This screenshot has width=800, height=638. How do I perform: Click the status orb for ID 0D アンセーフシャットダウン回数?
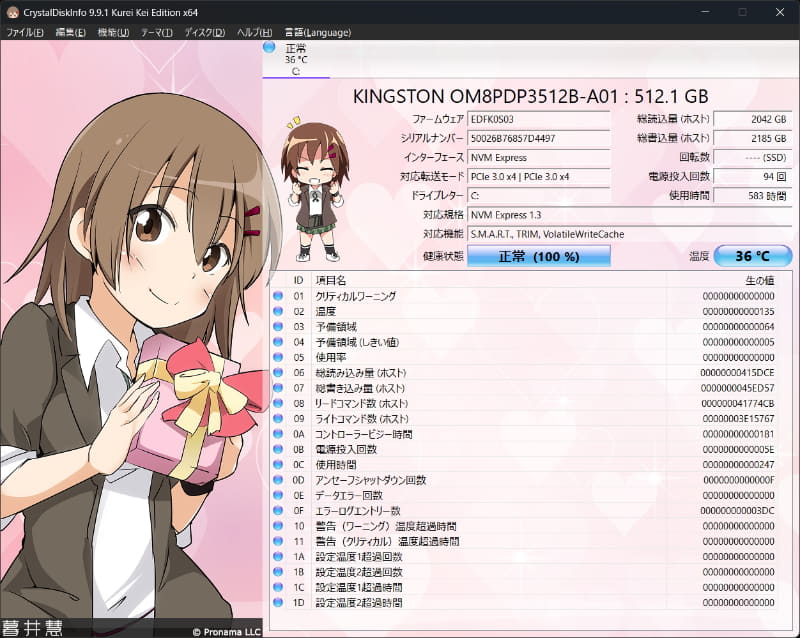(278, 479)
